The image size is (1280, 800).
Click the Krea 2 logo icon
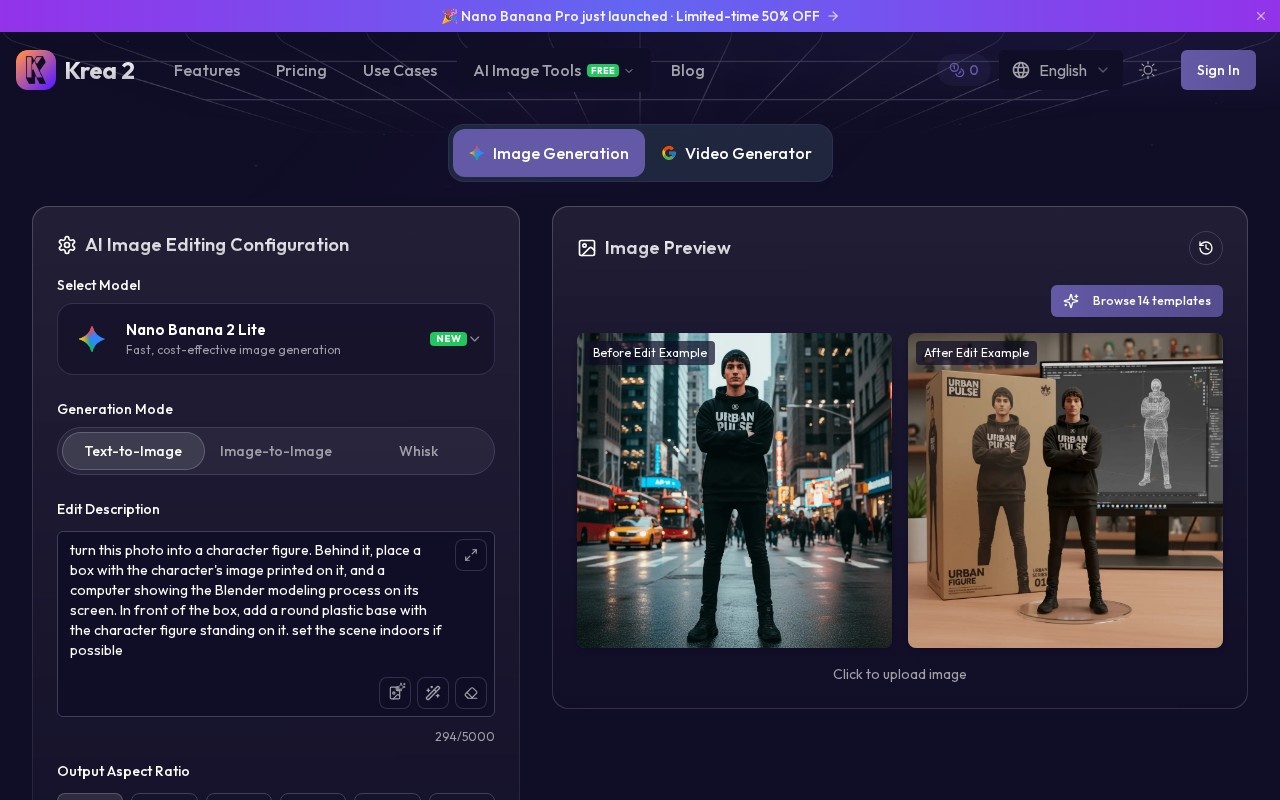click(x=36, y=70)
